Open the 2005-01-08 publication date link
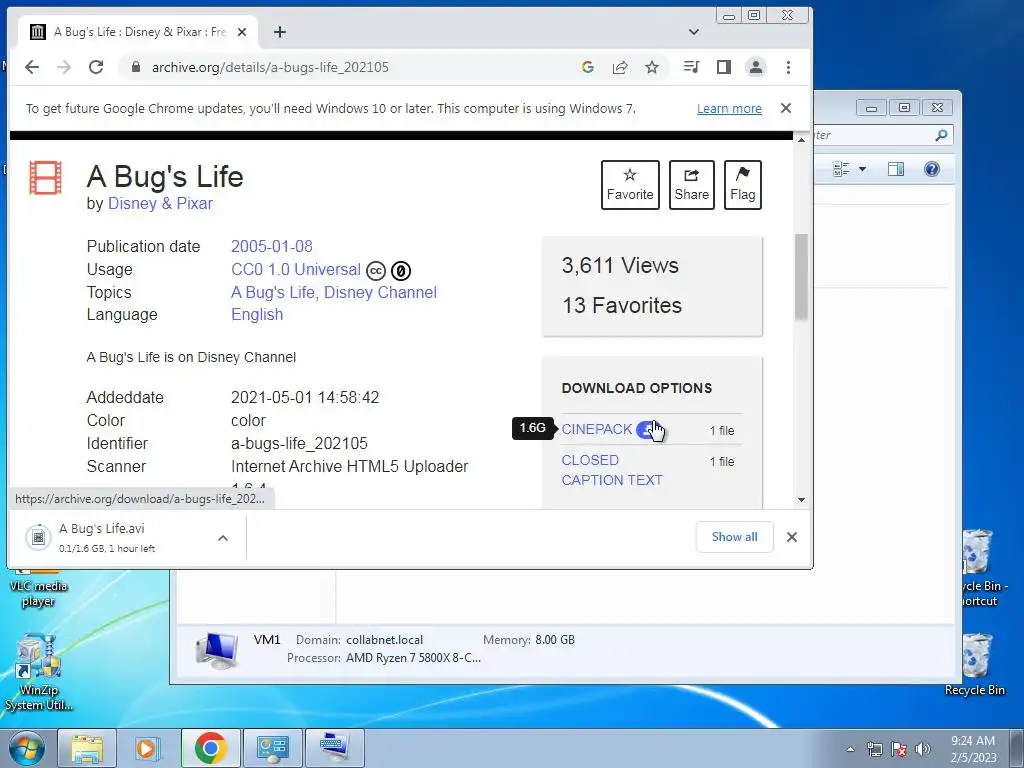Image resolution: width=1024 pixels, height=768 pixels. pyautogui.click(x=272, y=247)
